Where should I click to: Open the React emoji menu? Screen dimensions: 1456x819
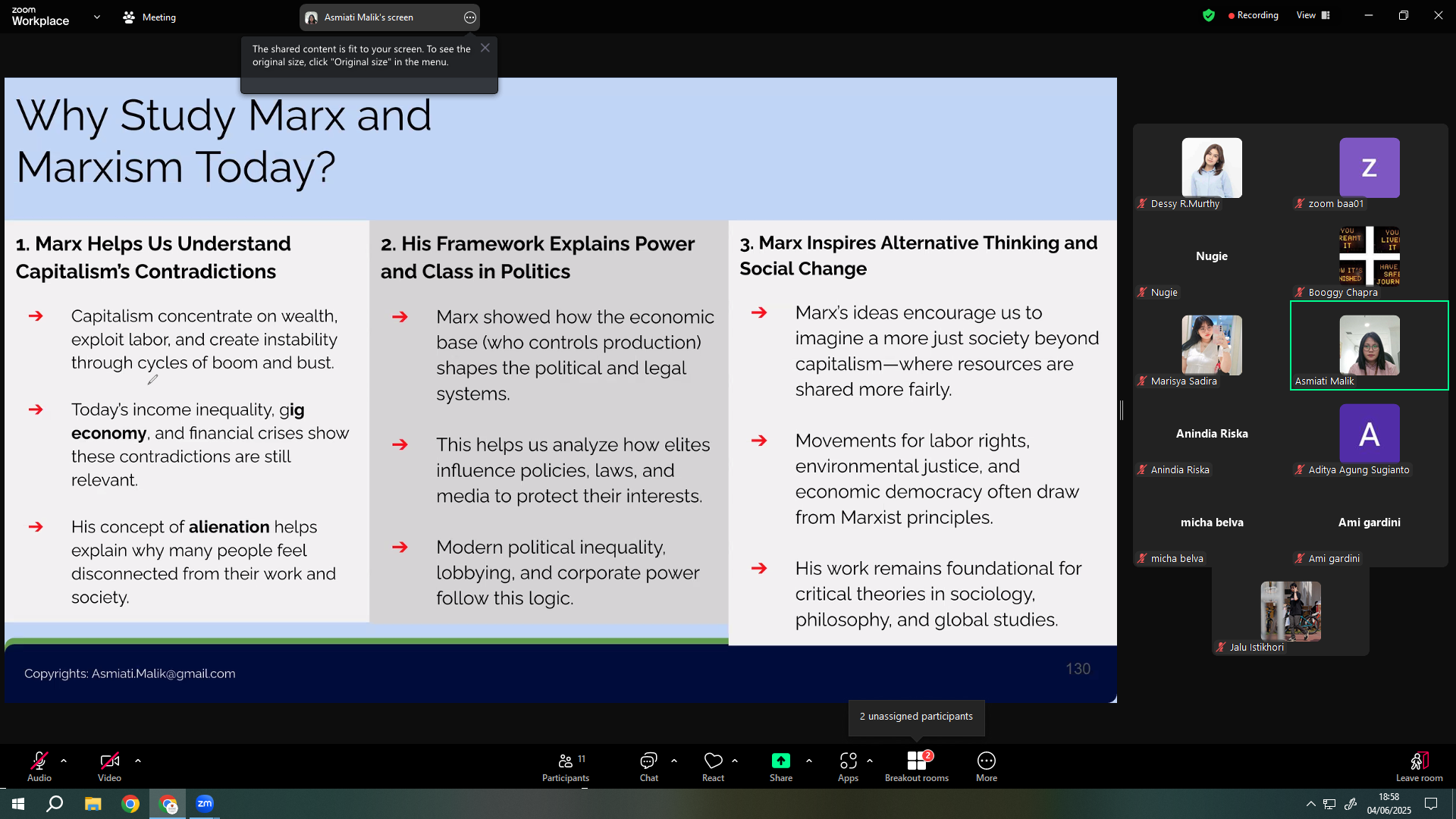[713, 766]
